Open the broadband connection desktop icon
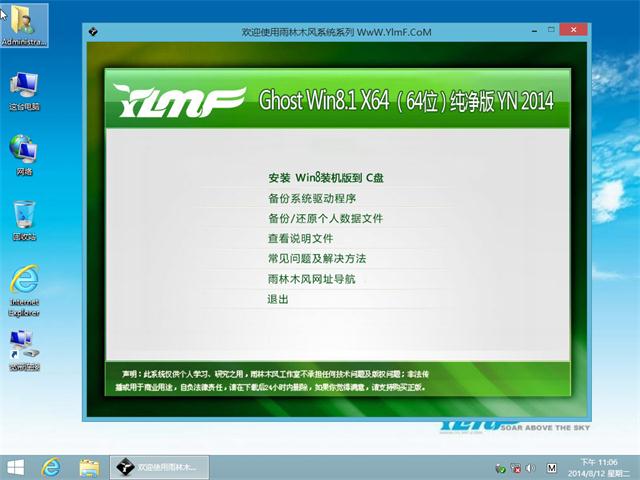This screenshot has width=640, height=480. [24, 348]
